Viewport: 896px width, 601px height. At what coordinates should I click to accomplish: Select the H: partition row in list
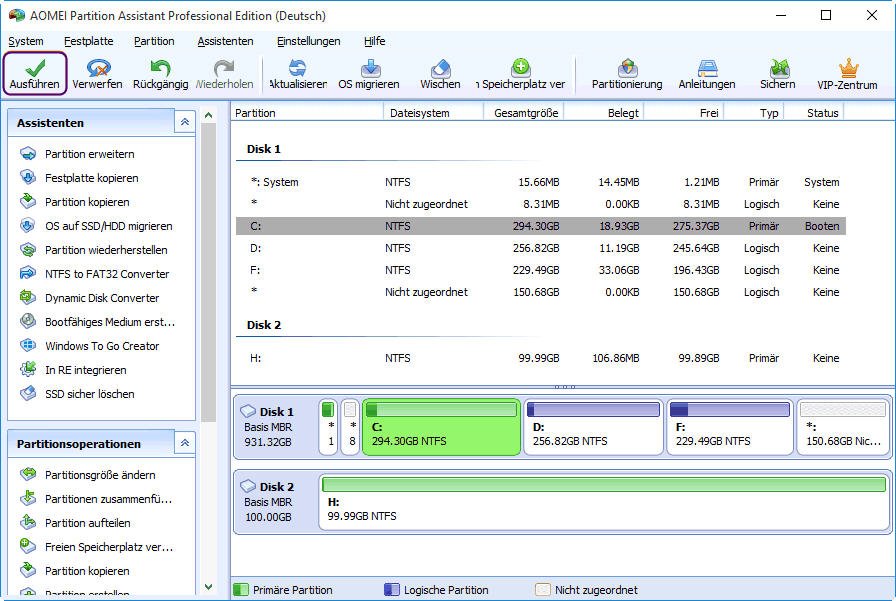click(x=541, y=358)
